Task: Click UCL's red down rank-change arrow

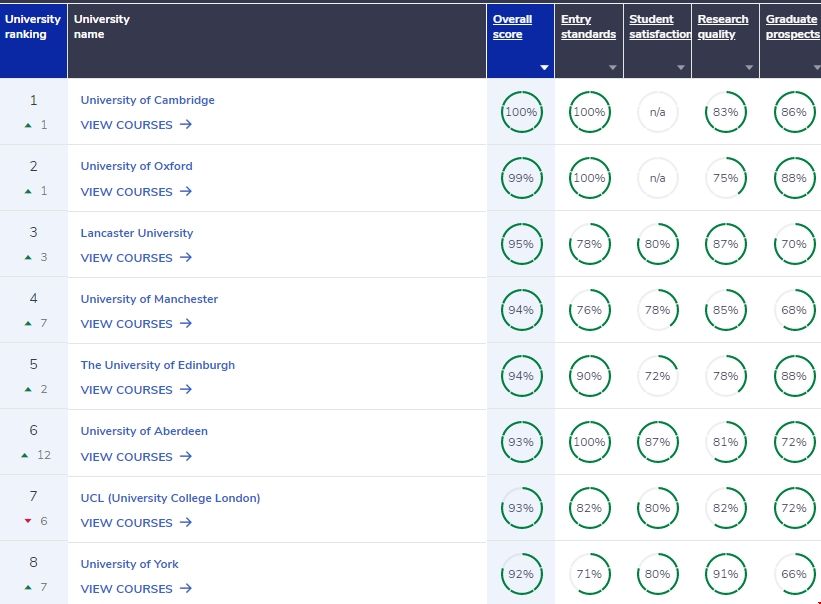Action: [28, 522]
